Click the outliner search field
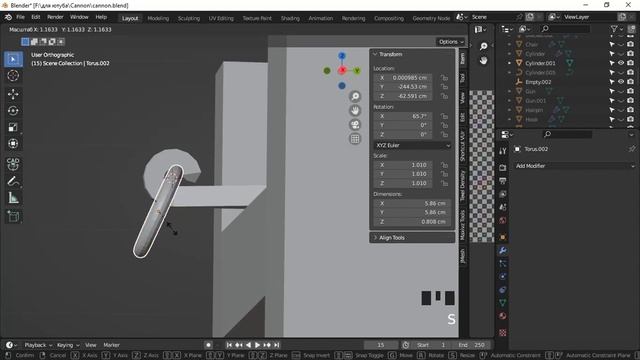The height and width of the screenshot is (360, 640). [565, 29]
